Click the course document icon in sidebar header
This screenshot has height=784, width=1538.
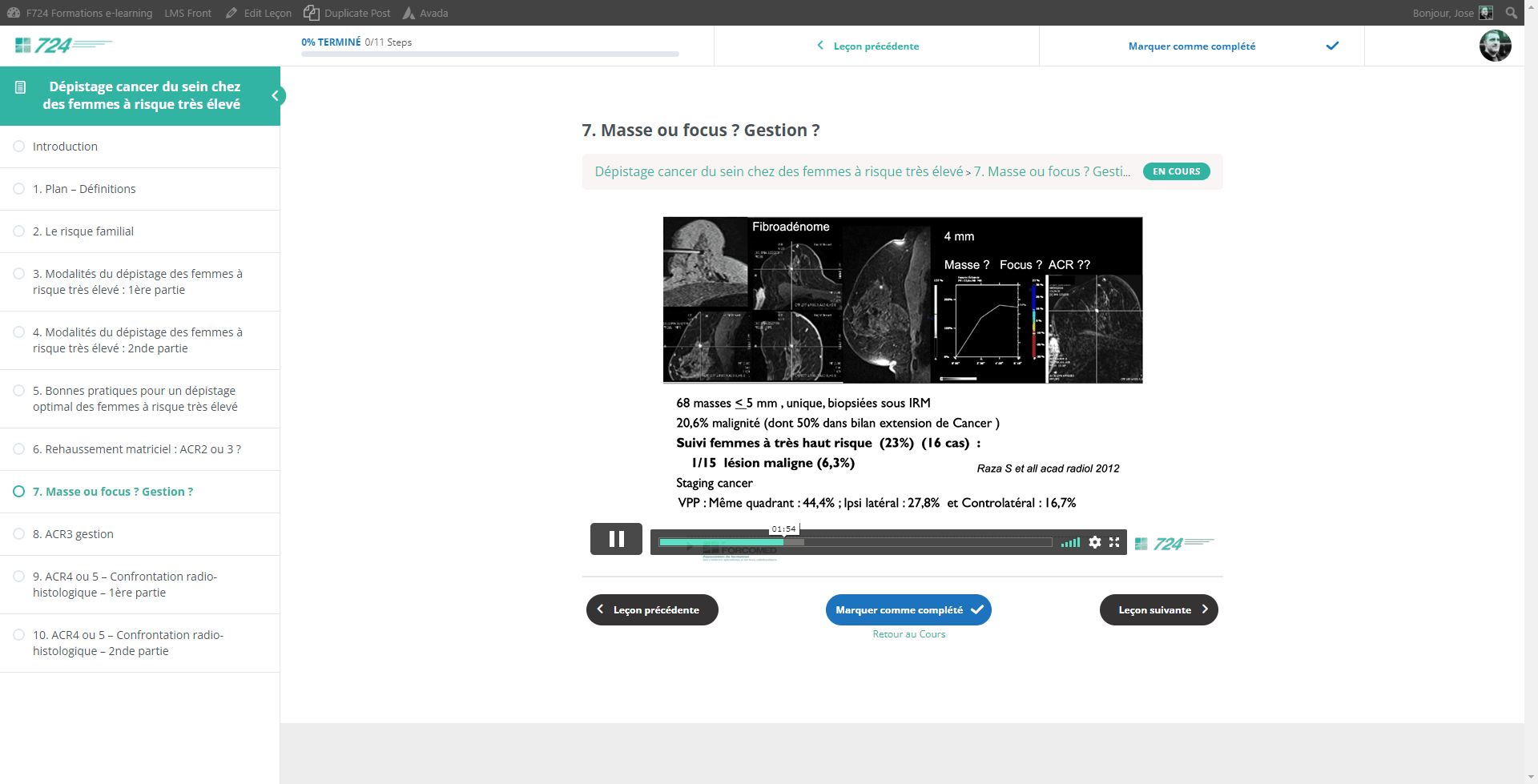[21, 87]
